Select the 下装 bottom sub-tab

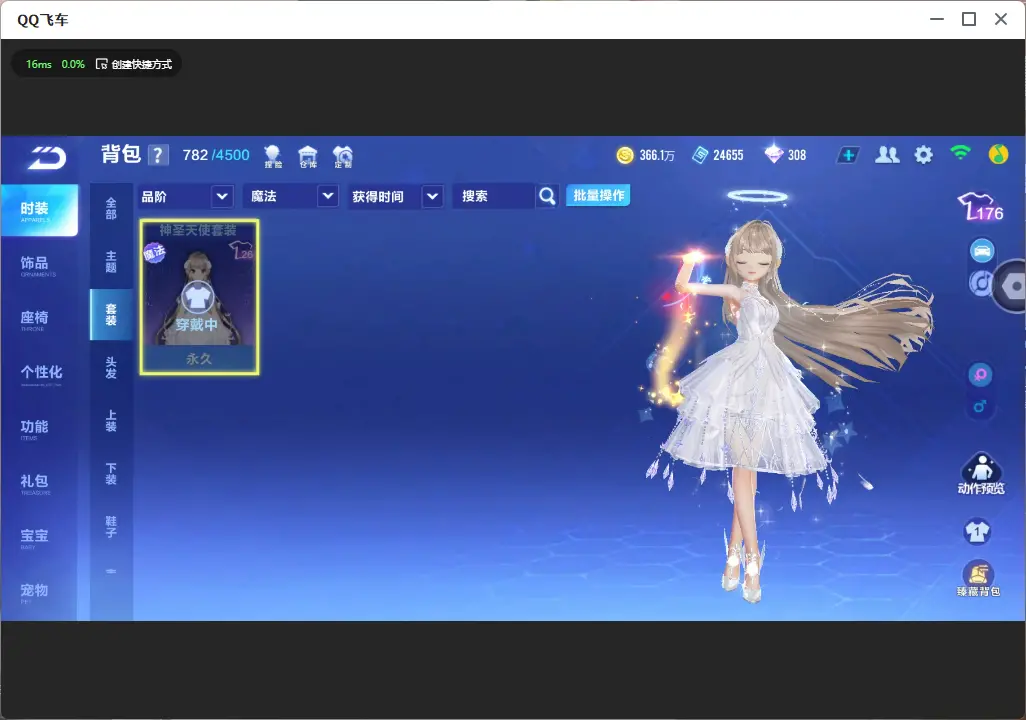point(111,474)
